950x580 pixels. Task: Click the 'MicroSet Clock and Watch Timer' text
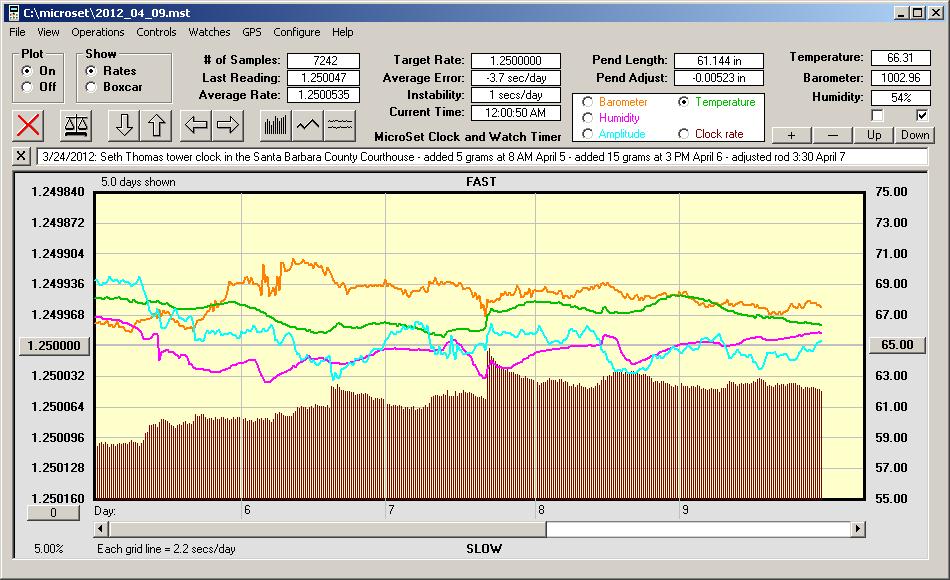tap(468, 137)
